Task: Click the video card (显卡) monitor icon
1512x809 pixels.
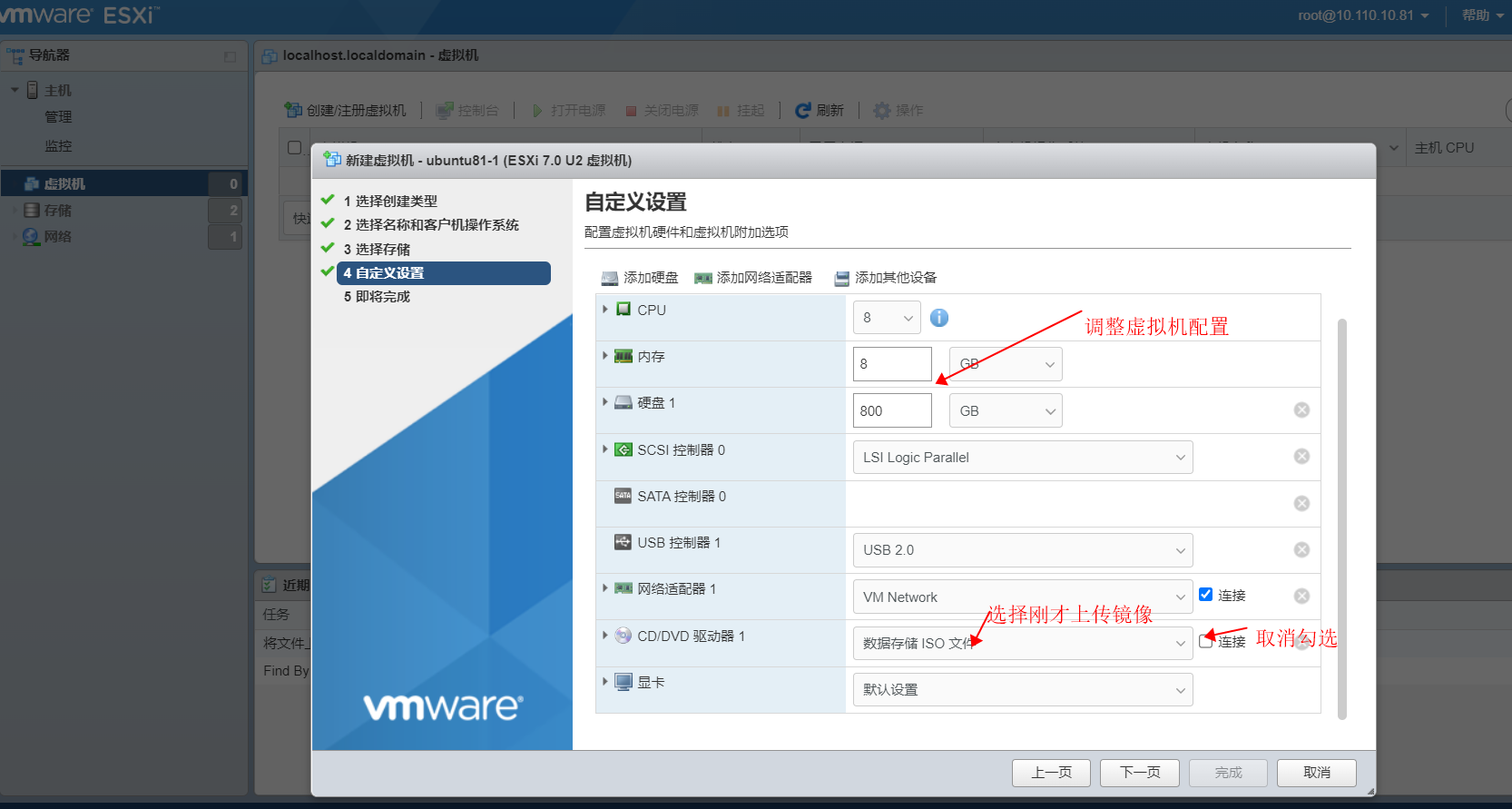Action: click(623, 682)
